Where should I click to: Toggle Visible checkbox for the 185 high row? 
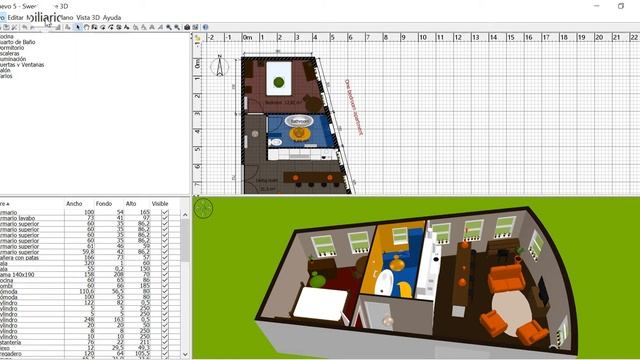pyautogui.click(x=164, y=286)
